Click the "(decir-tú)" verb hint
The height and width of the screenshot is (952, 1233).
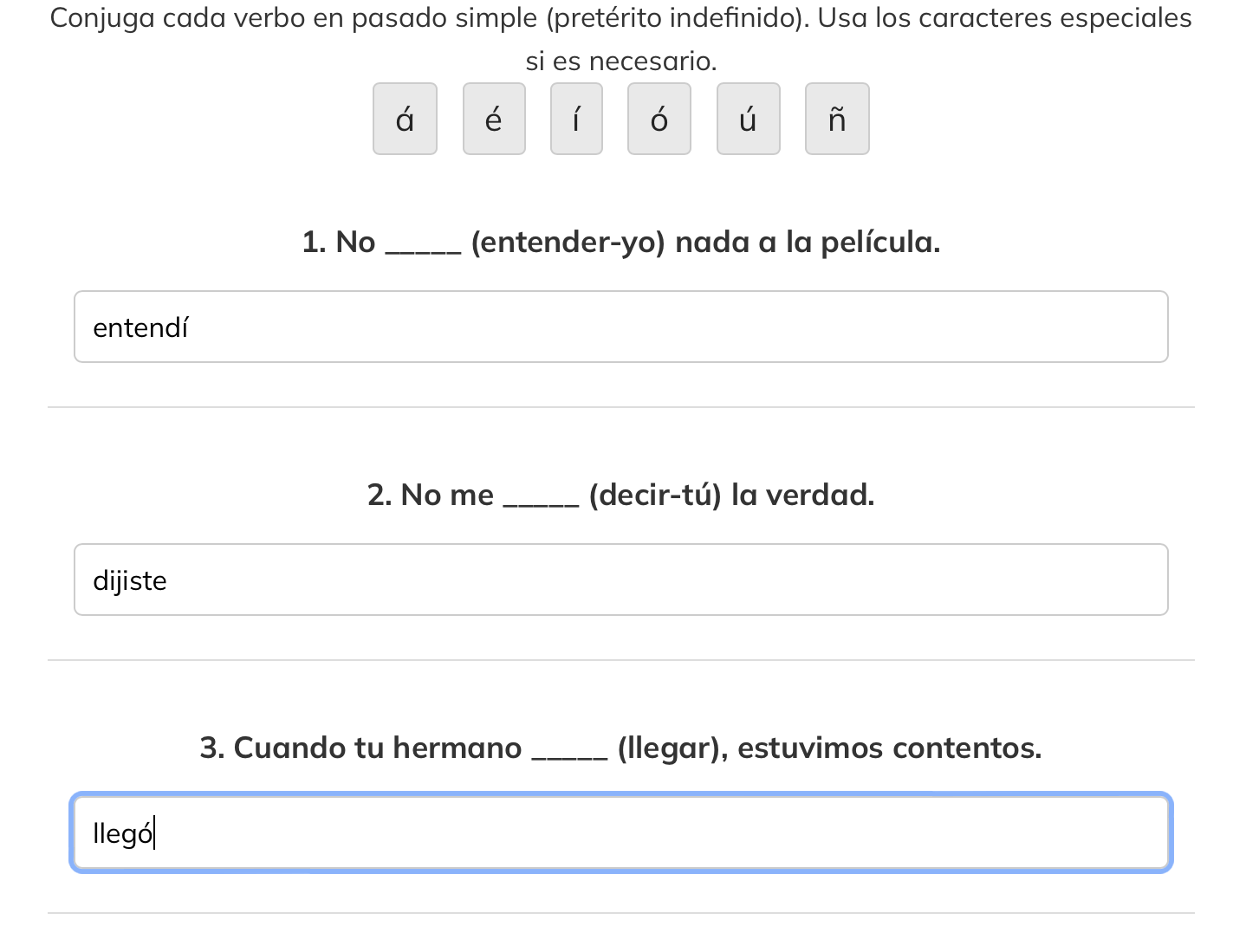[655, 495]
